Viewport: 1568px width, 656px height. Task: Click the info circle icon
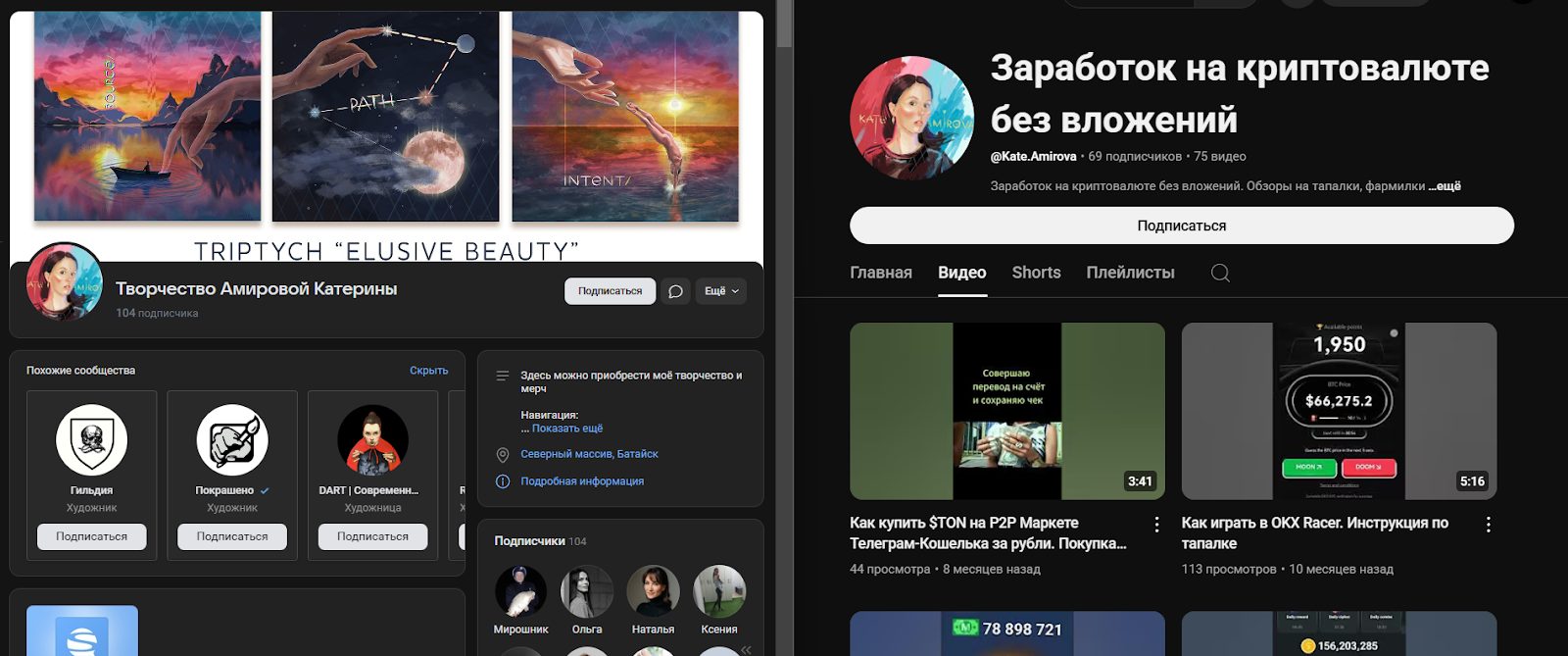[x=503, y=481]
